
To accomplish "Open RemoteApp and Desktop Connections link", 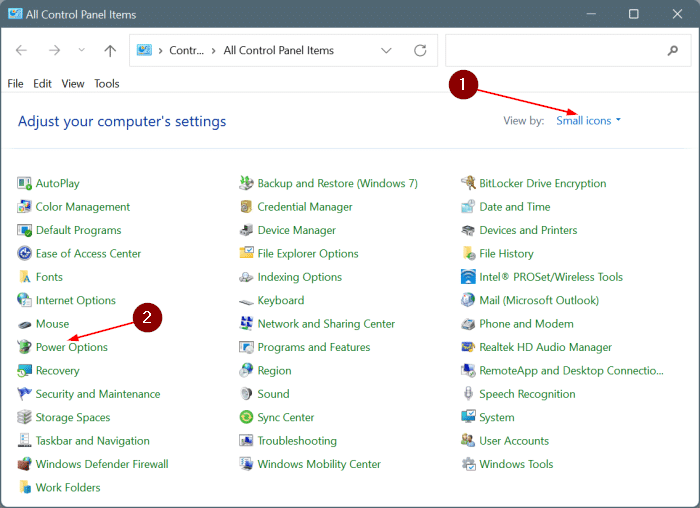I will pyautogui.click(x=571, y=371).
